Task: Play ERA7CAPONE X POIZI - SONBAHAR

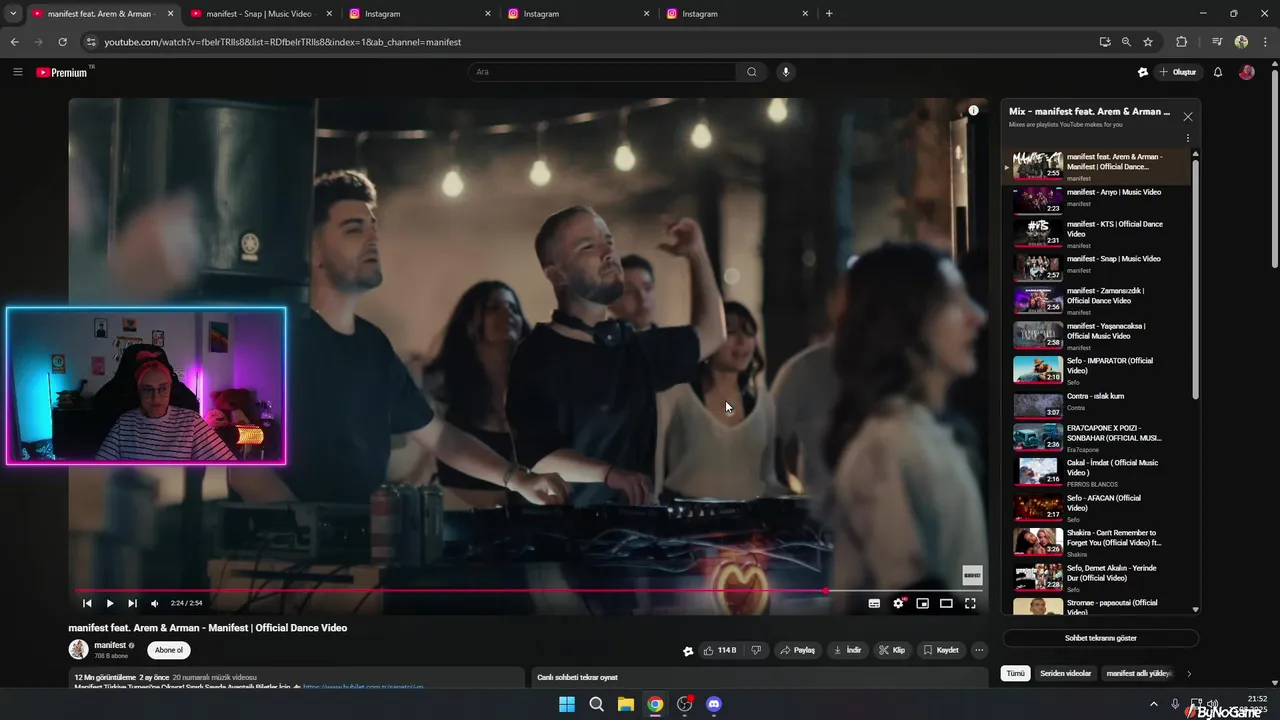Action: [1097, 438]
